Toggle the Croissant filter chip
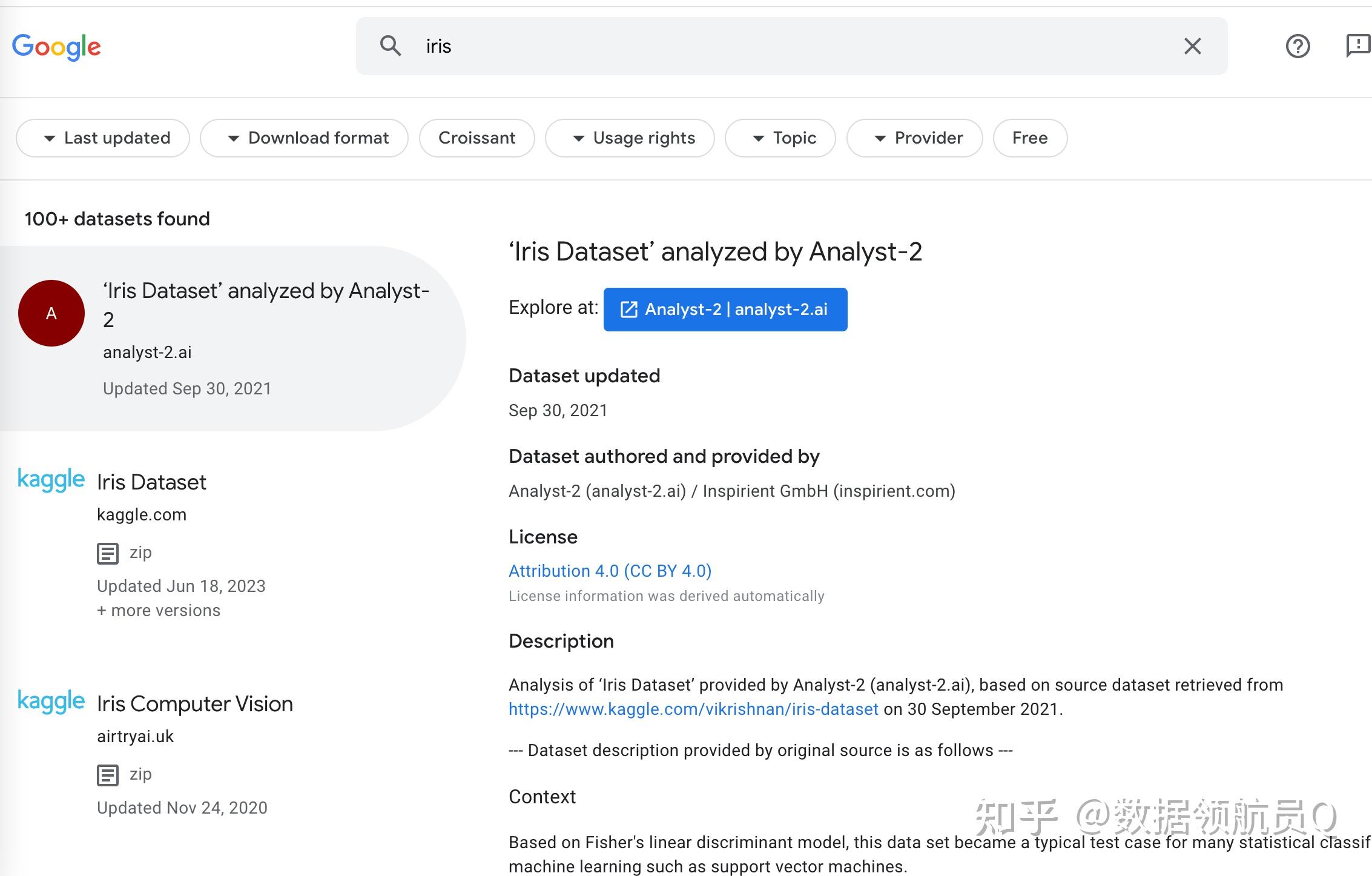This screenshot has width=1372, height=876. [x=477, y=138]
